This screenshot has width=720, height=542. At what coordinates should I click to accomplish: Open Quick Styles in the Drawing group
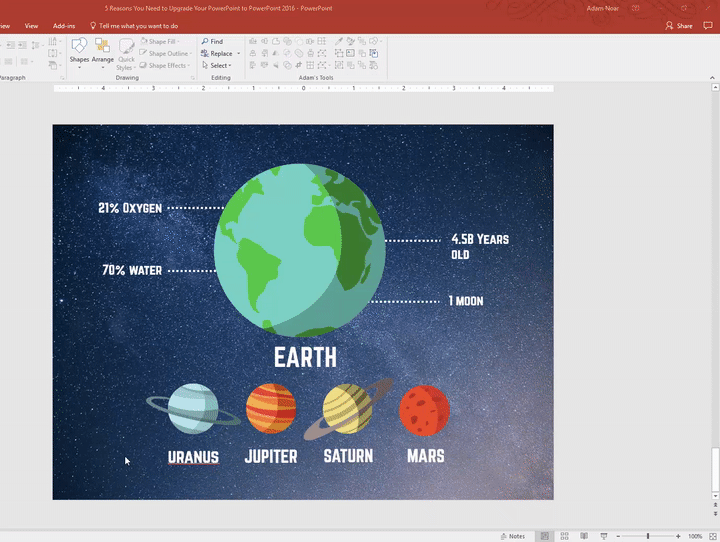127,52
